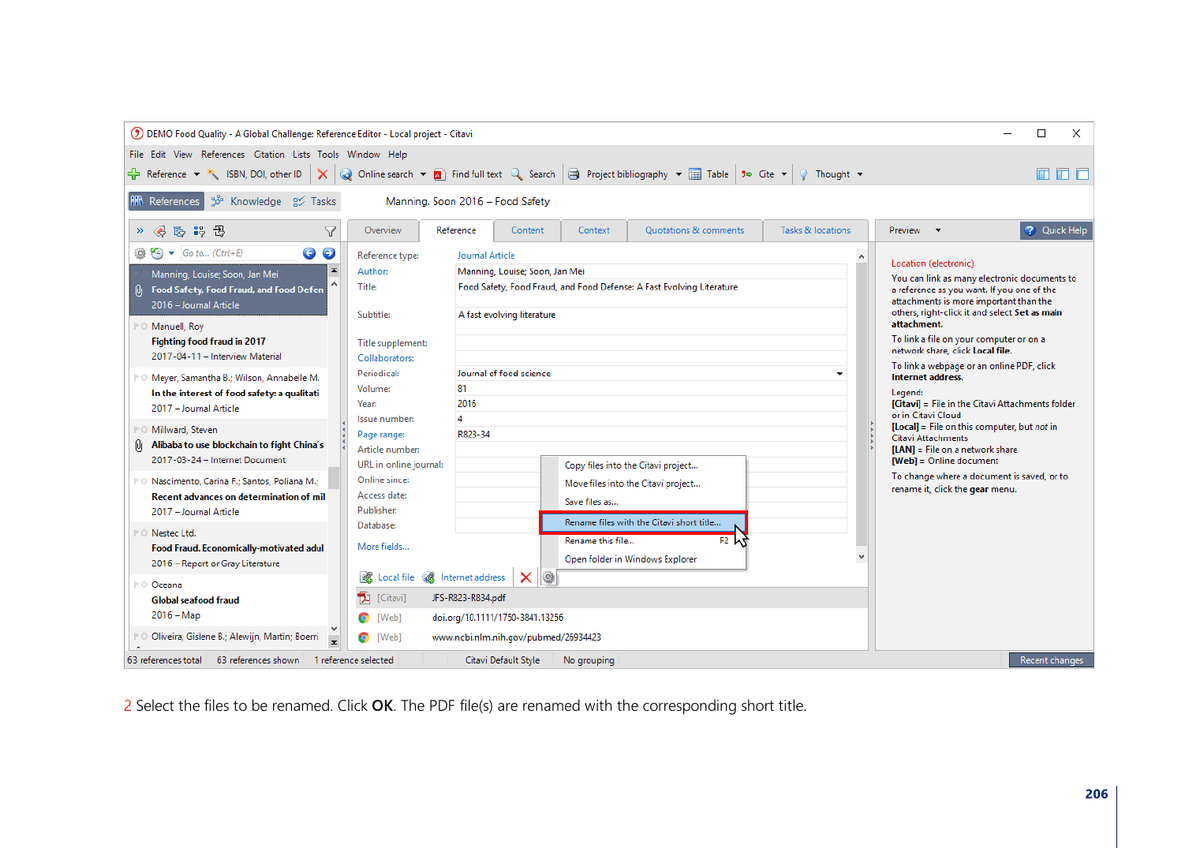Screen dimensions: 1200x848
Task: Open the Quotations & comments tab
Action: pyautogui.click(x=694, y=230)
